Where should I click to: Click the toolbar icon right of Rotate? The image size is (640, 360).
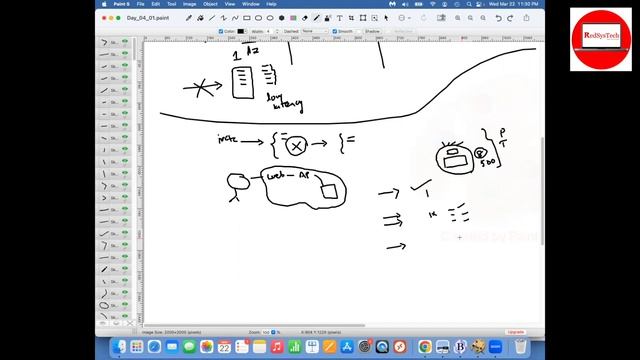[x=441, y=18]
